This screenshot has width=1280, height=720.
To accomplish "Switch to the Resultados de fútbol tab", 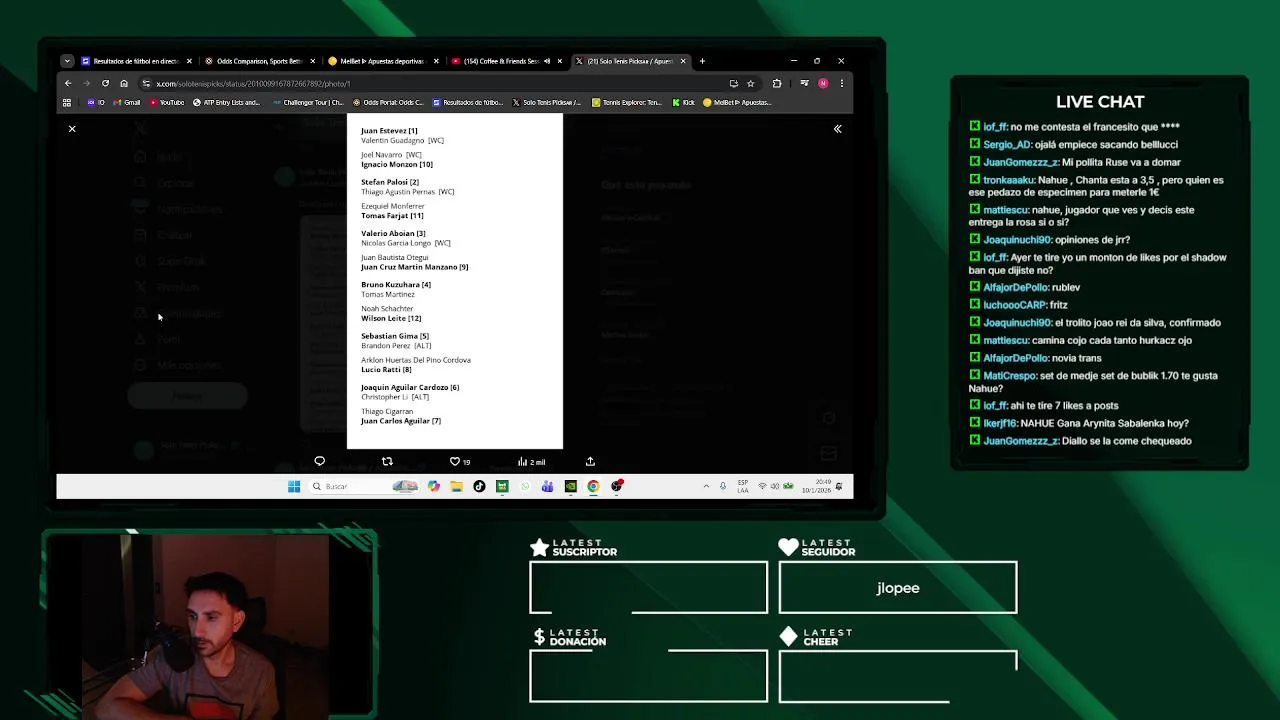I will [137, 61].
